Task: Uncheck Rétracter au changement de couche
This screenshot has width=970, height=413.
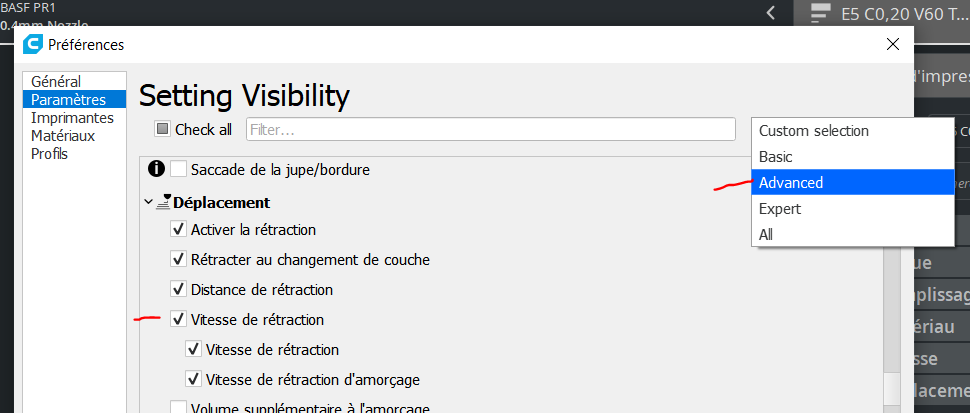Action: (178, 259)
